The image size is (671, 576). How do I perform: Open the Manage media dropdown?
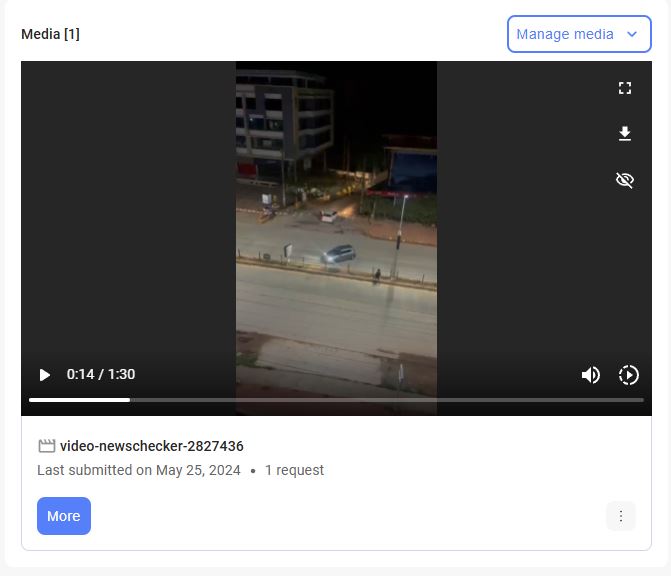point(566,34)
